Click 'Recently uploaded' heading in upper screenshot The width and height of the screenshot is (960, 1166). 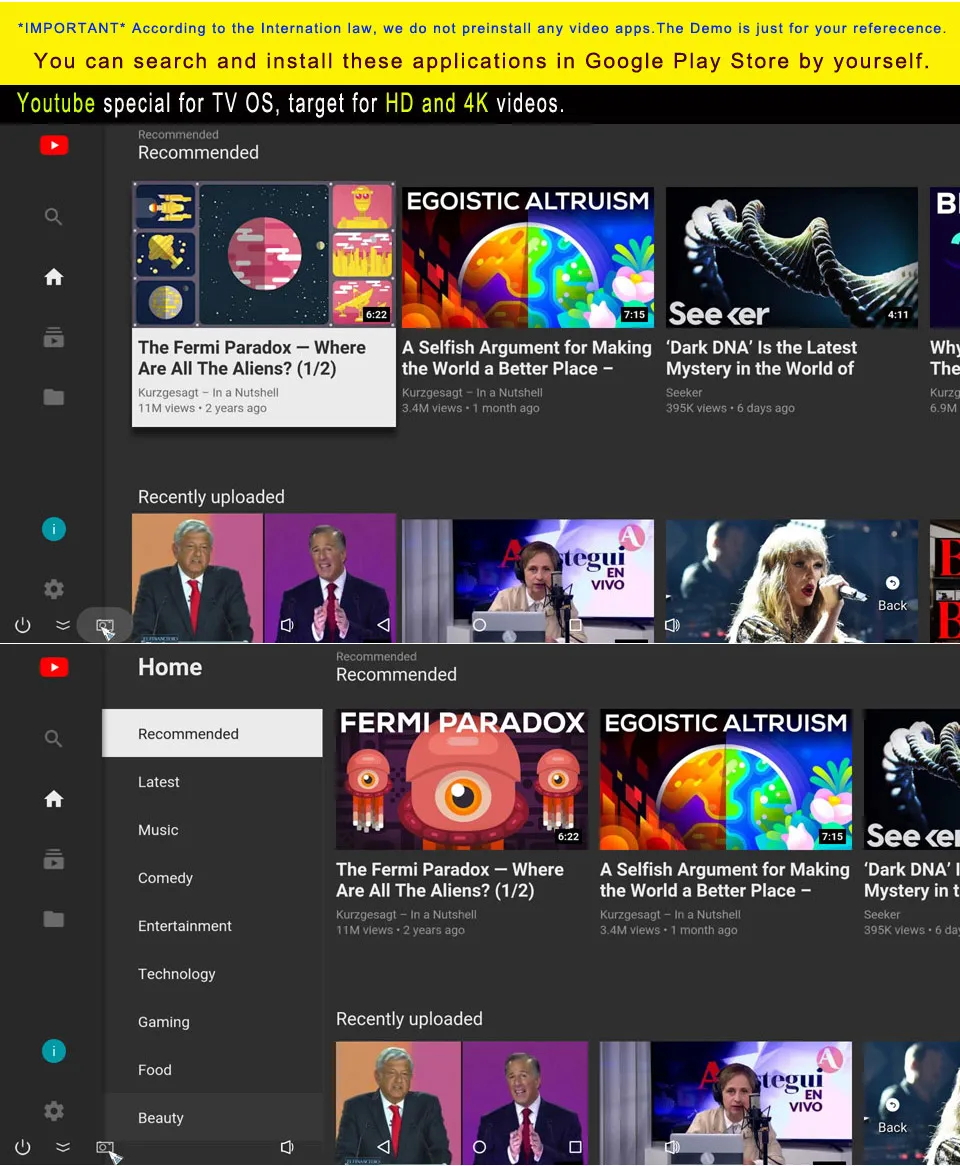point(211,497)
